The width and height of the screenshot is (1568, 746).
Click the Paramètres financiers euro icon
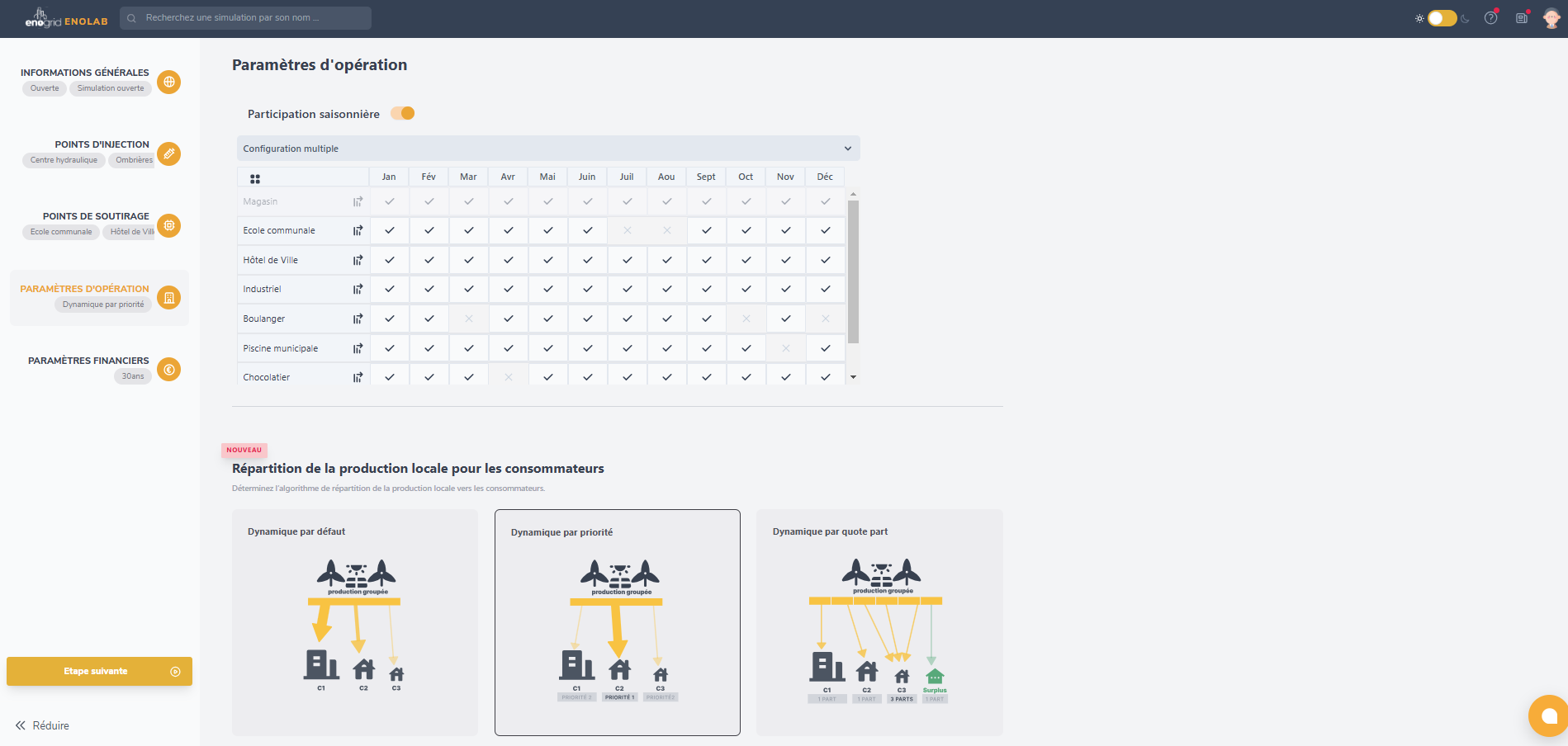click(168, 370)
